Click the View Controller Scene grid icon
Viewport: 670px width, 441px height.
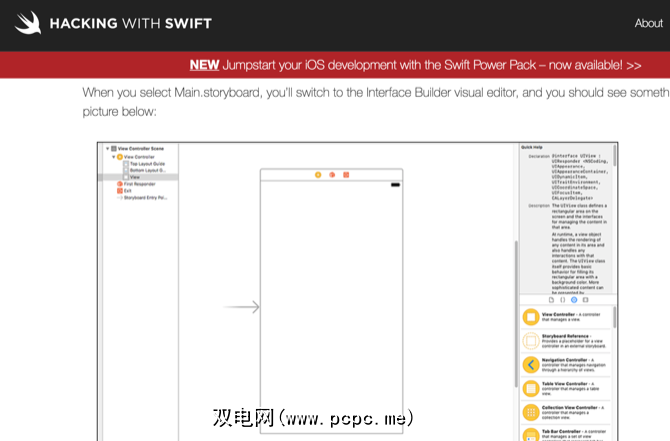[x=114, y=148]
